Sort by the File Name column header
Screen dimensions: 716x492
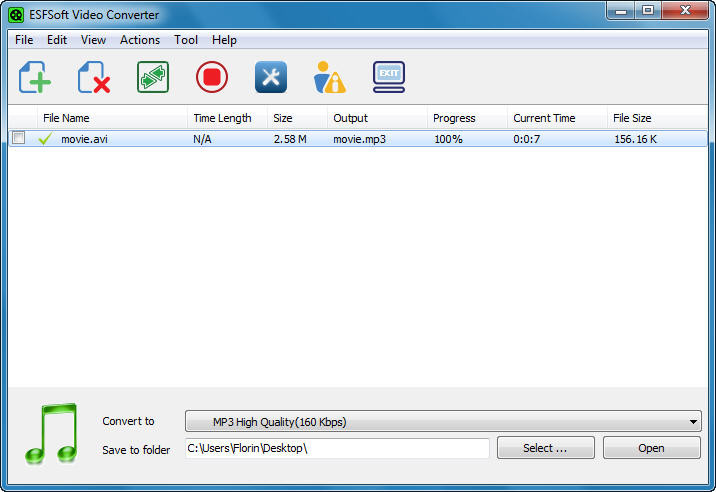112,118
